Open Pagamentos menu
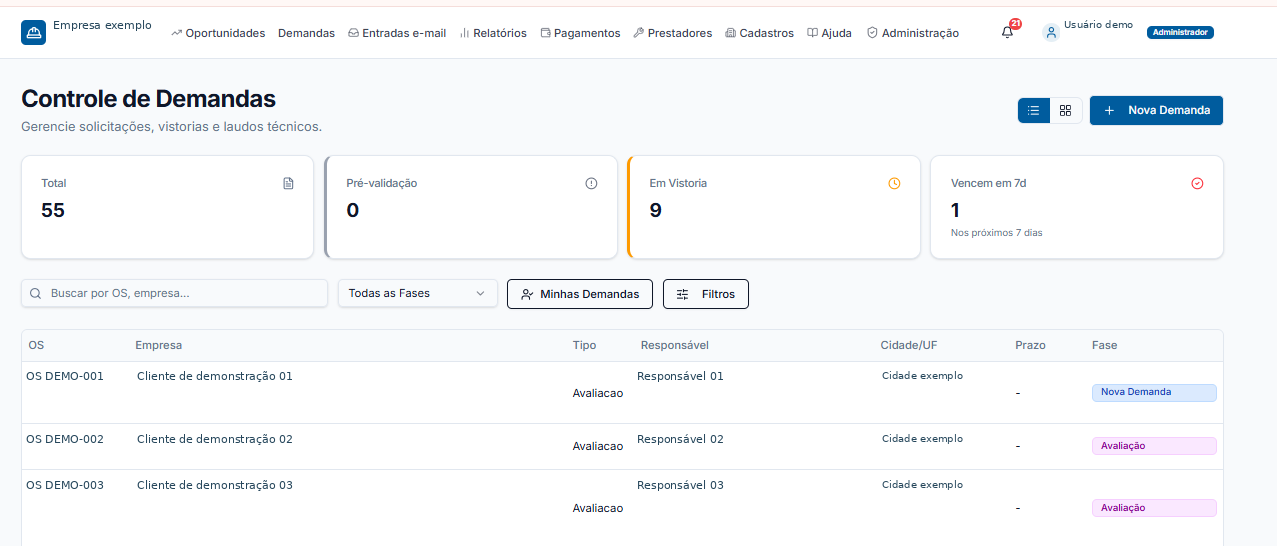The width and height of the screenshot is (1277, 546). pos(580,33)
